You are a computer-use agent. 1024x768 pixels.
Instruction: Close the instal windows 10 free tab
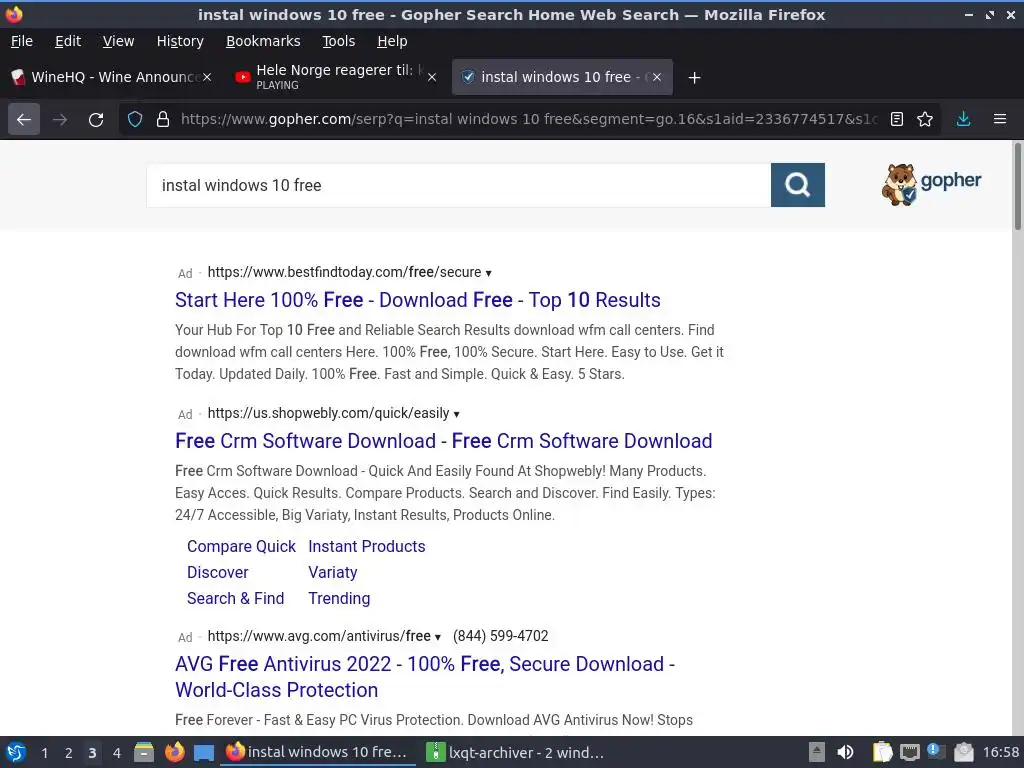click(657, 77)
